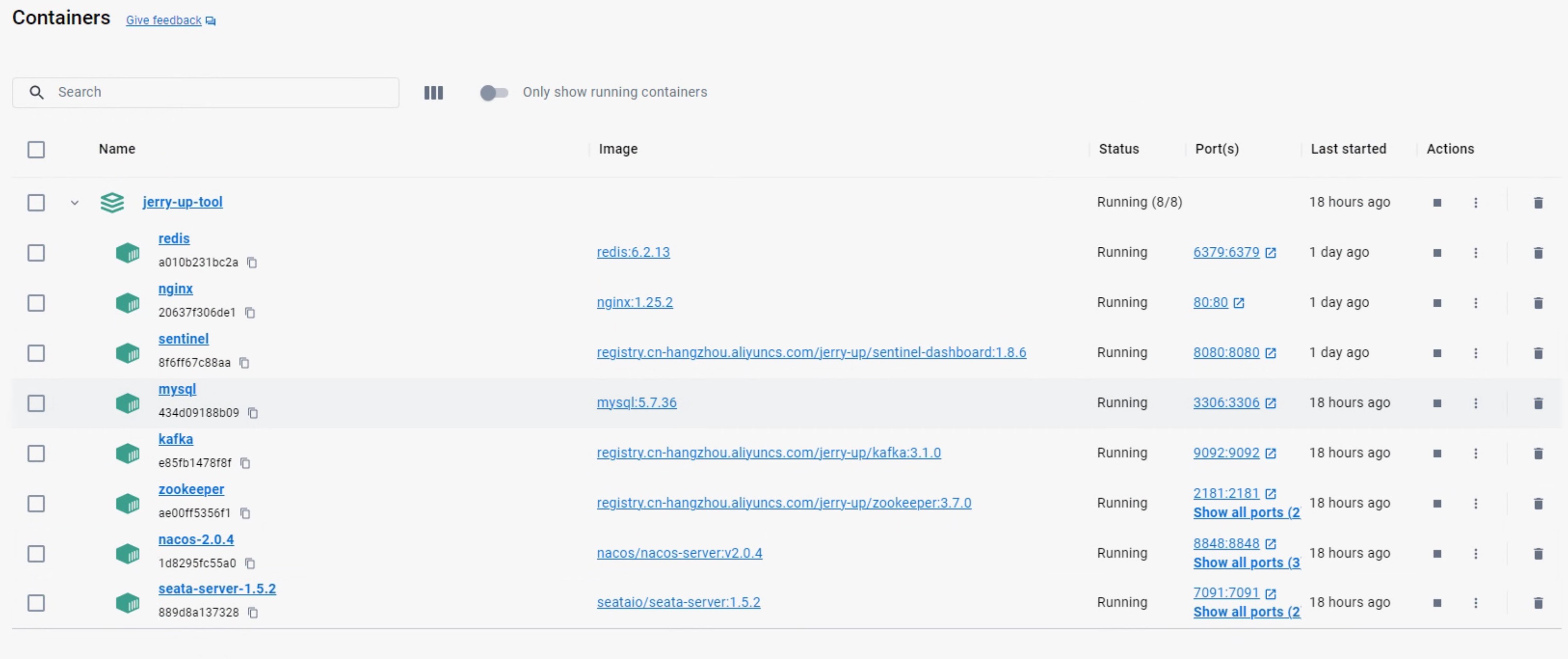Tick the kafka row checkbox

pos(36,453)
